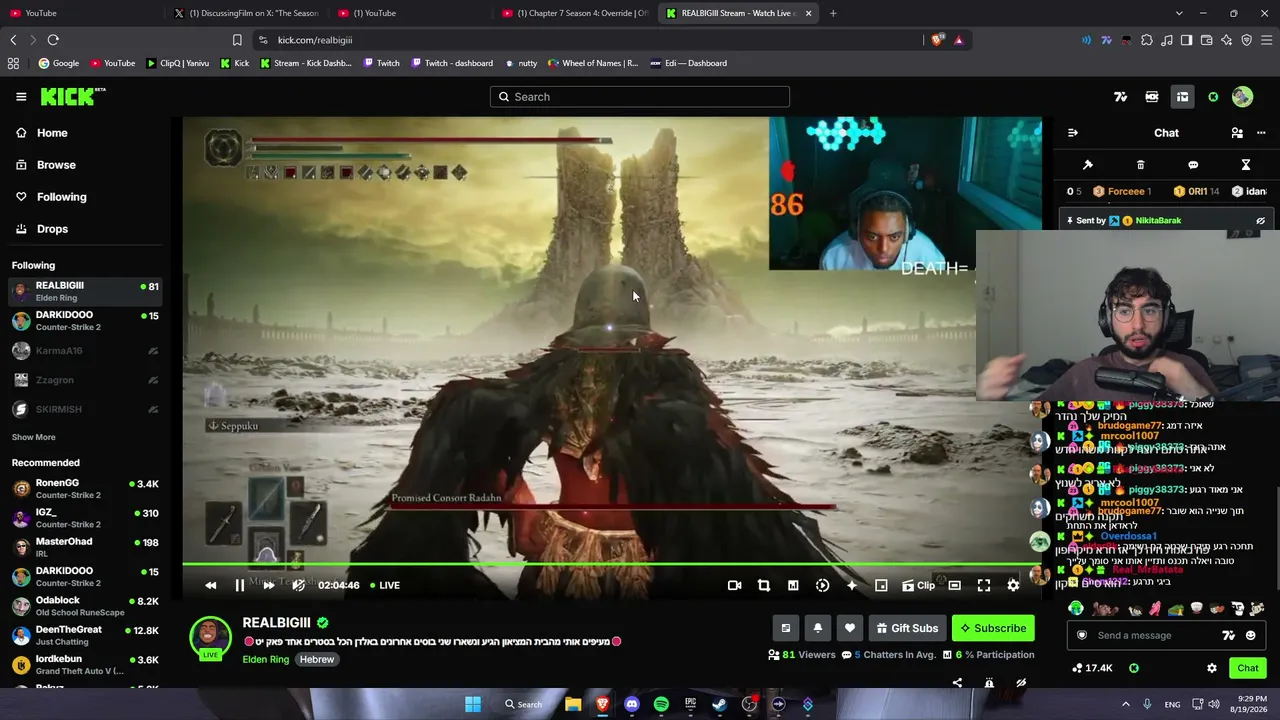1280x720 pixels.
Task: Subscribe to REALBIGIII
Action: 993,628
